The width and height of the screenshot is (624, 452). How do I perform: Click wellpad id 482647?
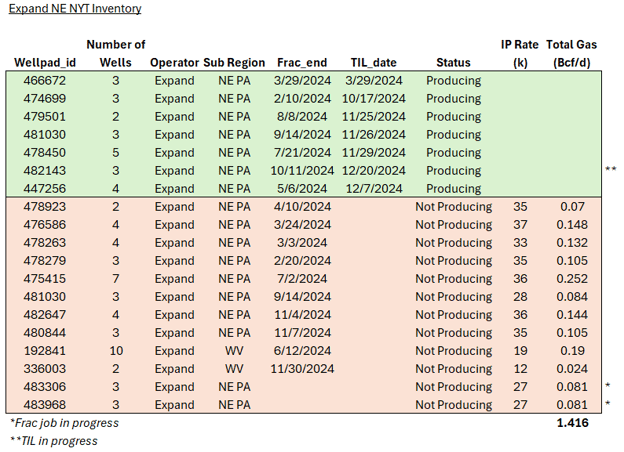click(x=44, y=315)
